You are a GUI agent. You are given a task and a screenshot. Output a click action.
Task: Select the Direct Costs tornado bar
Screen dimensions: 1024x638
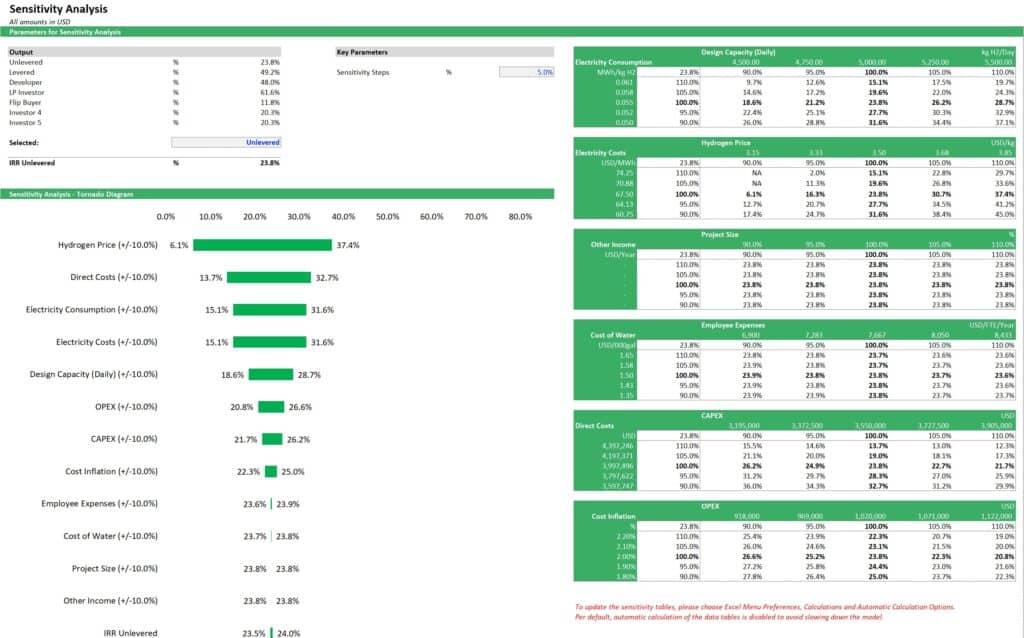[268, 278]
